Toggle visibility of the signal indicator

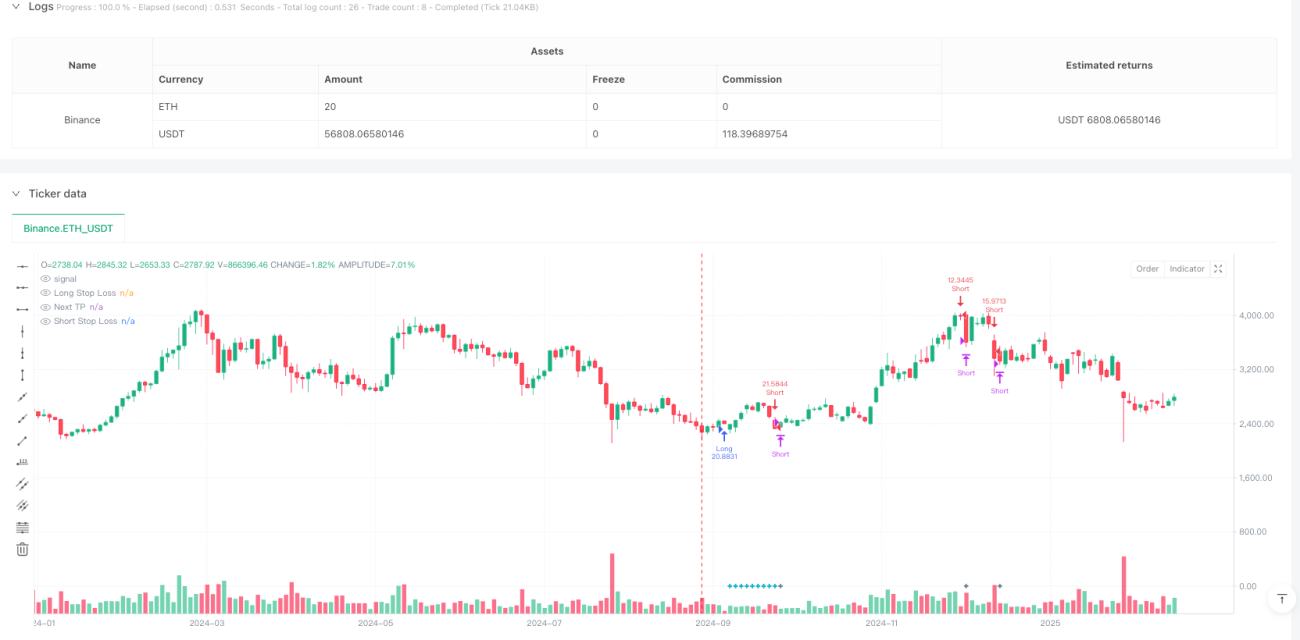45,279
